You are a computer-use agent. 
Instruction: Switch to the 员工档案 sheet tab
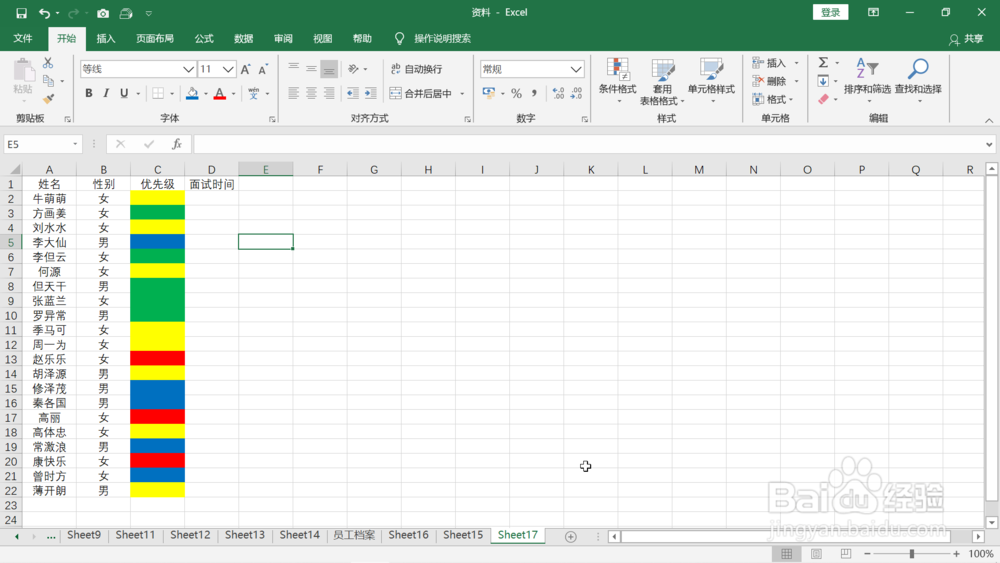(354, 535)
